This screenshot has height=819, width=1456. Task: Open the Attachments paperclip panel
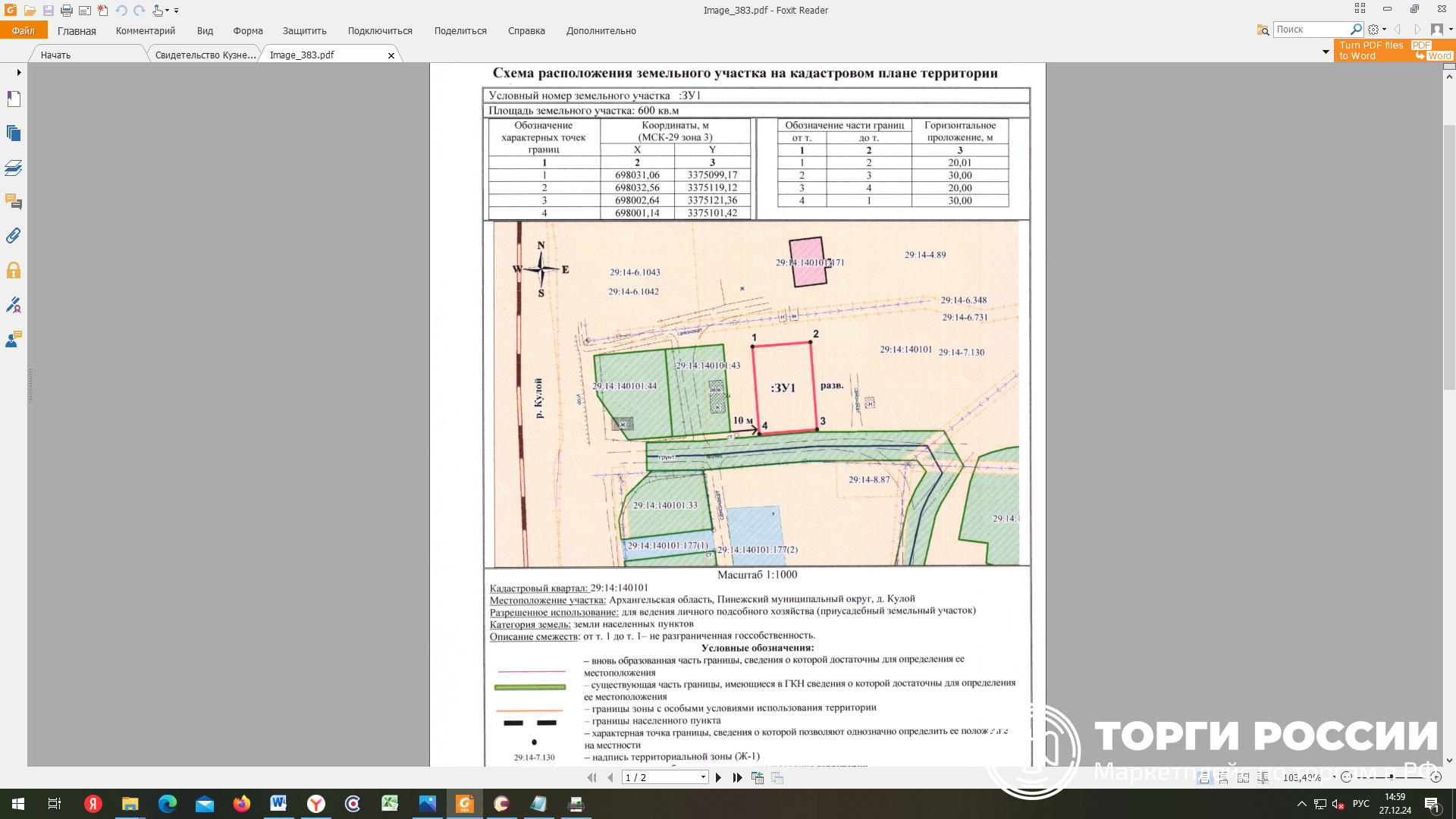pos(14,236)
